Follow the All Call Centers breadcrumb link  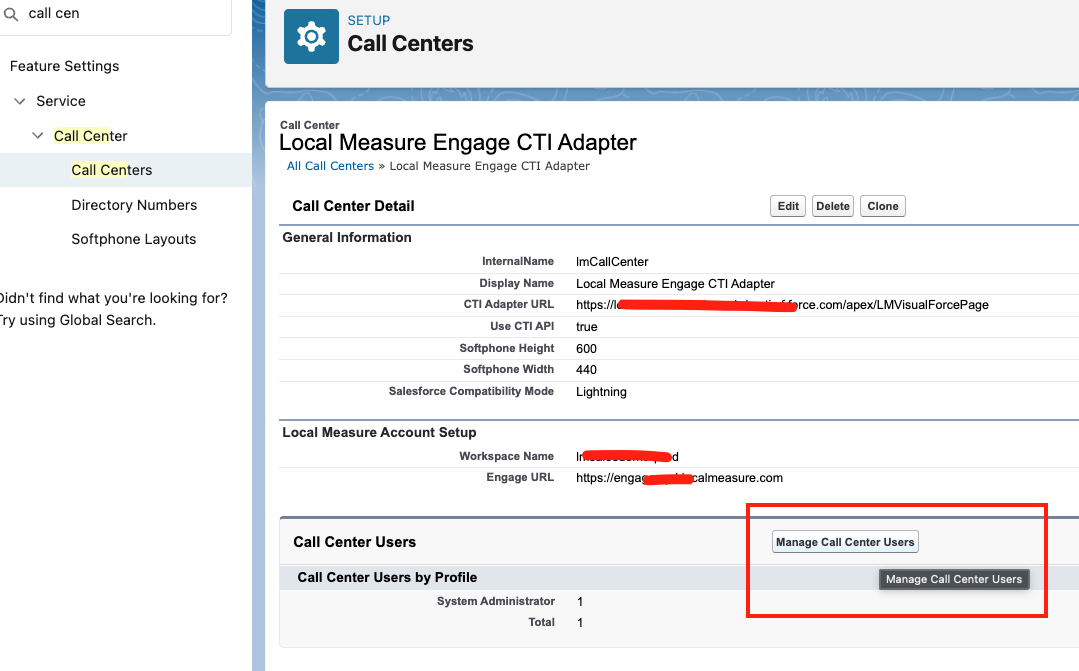tap(330, 166)
